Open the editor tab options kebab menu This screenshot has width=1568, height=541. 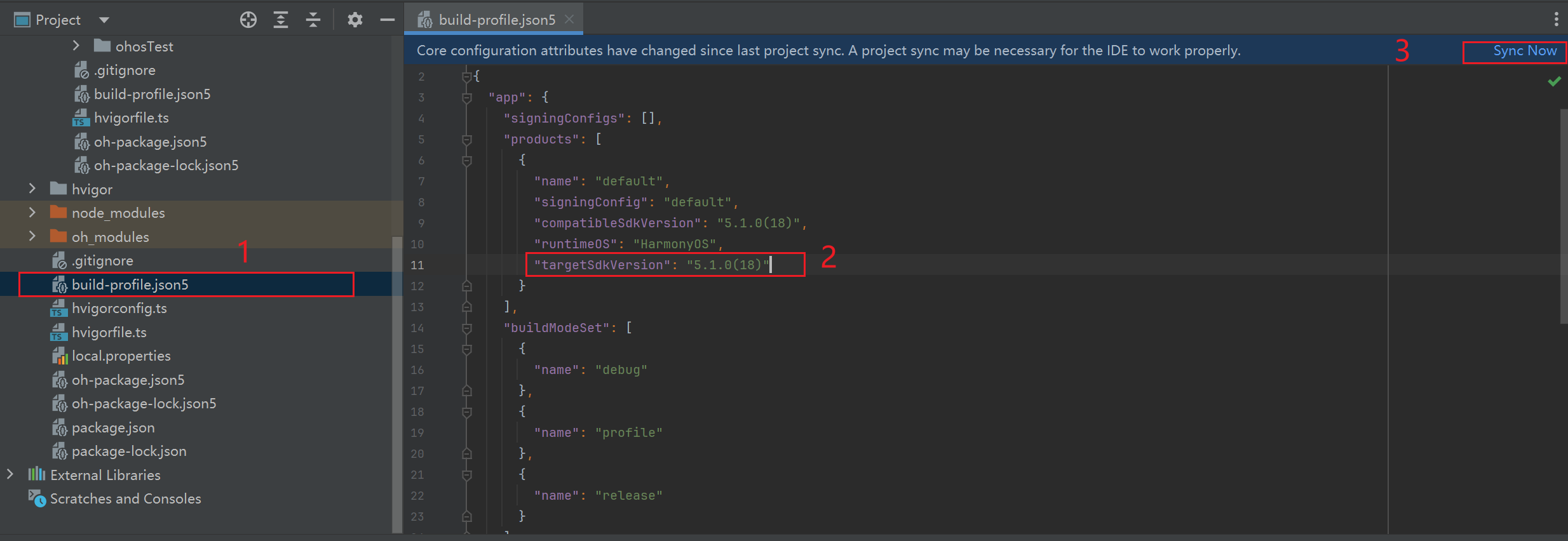click(1556, 19)
